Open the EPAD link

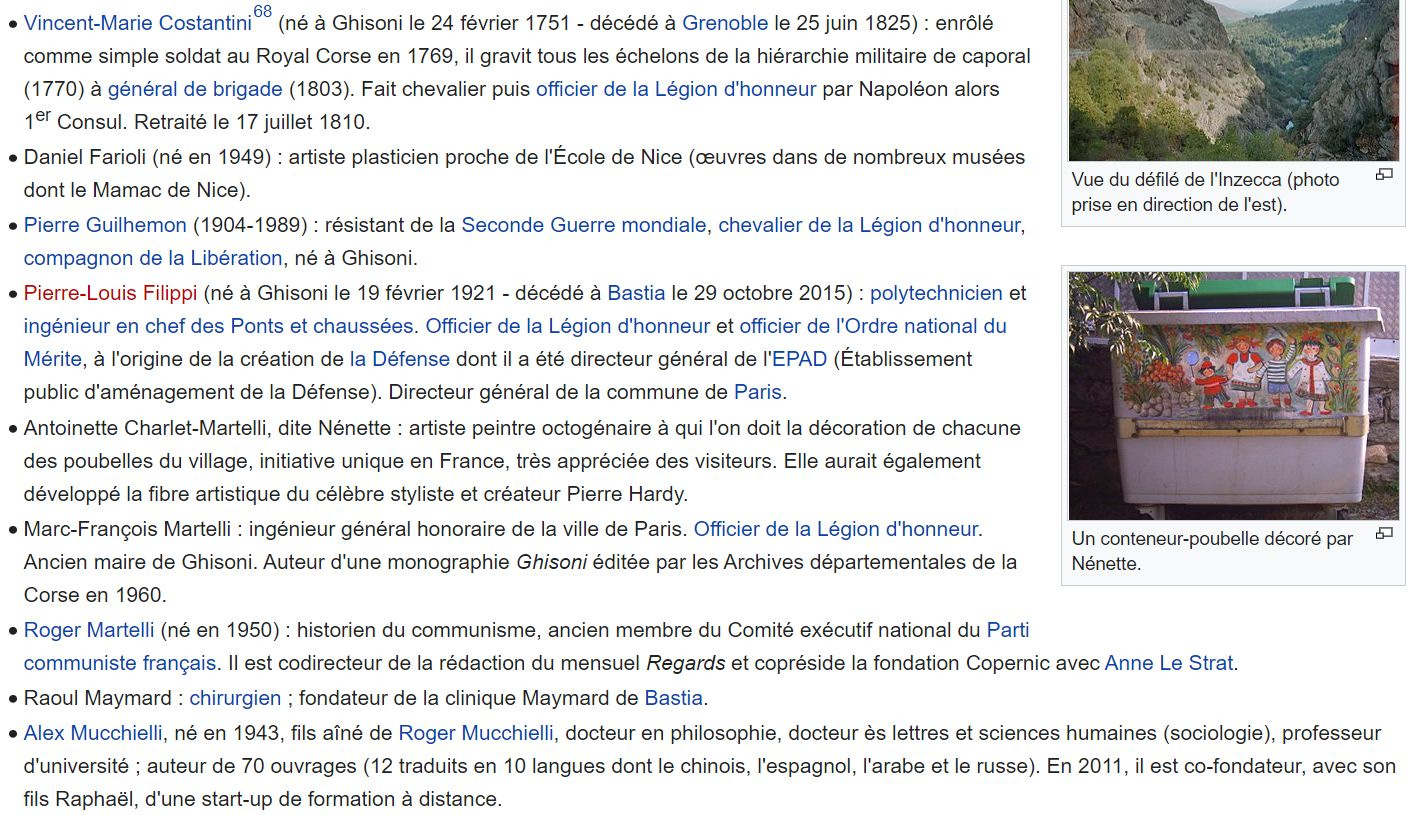799,359
